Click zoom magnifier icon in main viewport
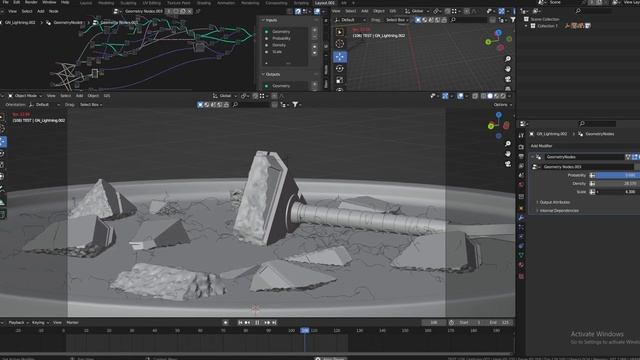This screenshot has width=640, height=360. coord(508,144)
